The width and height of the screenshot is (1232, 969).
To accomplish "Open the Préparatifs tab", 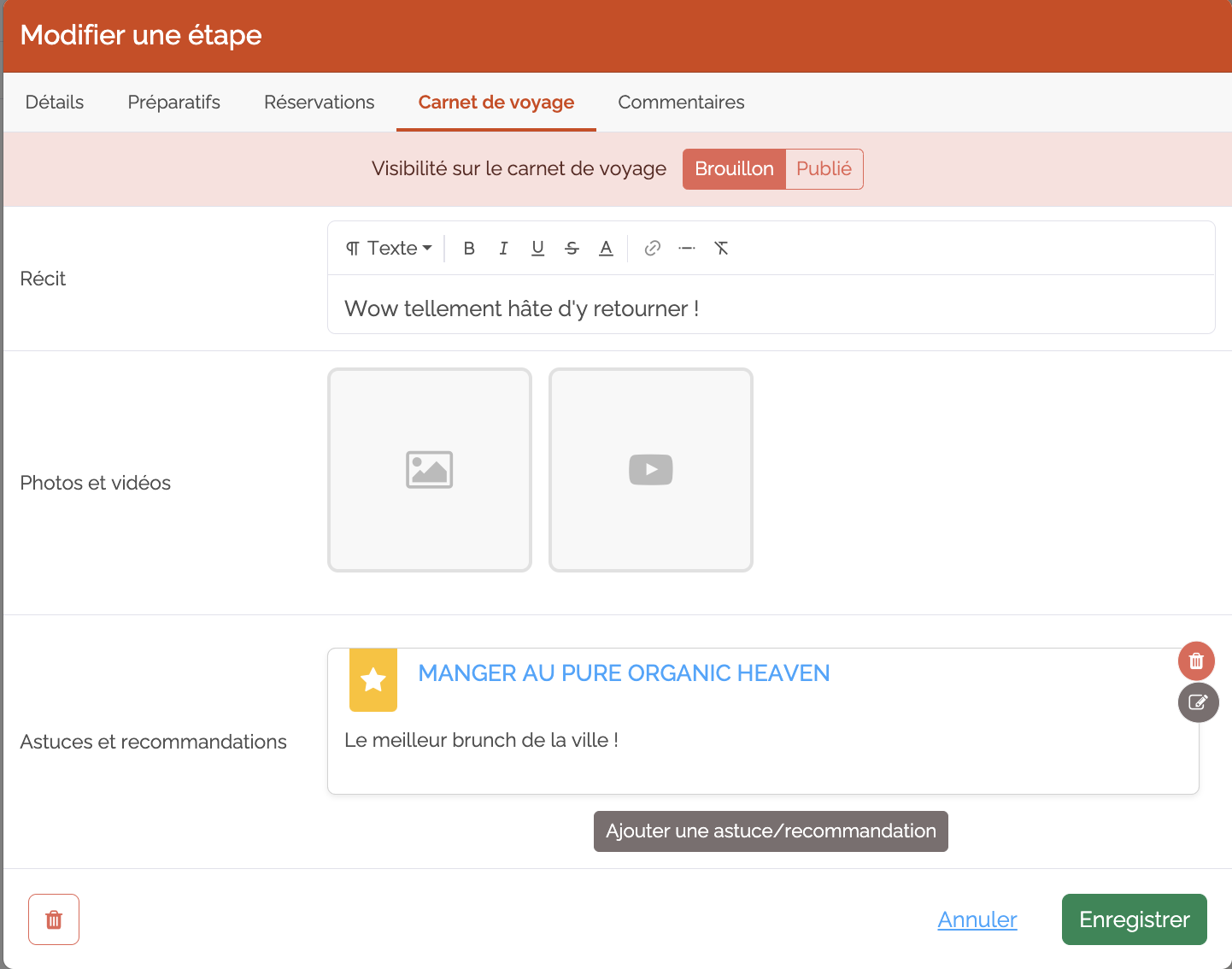I will pos(174,103).
